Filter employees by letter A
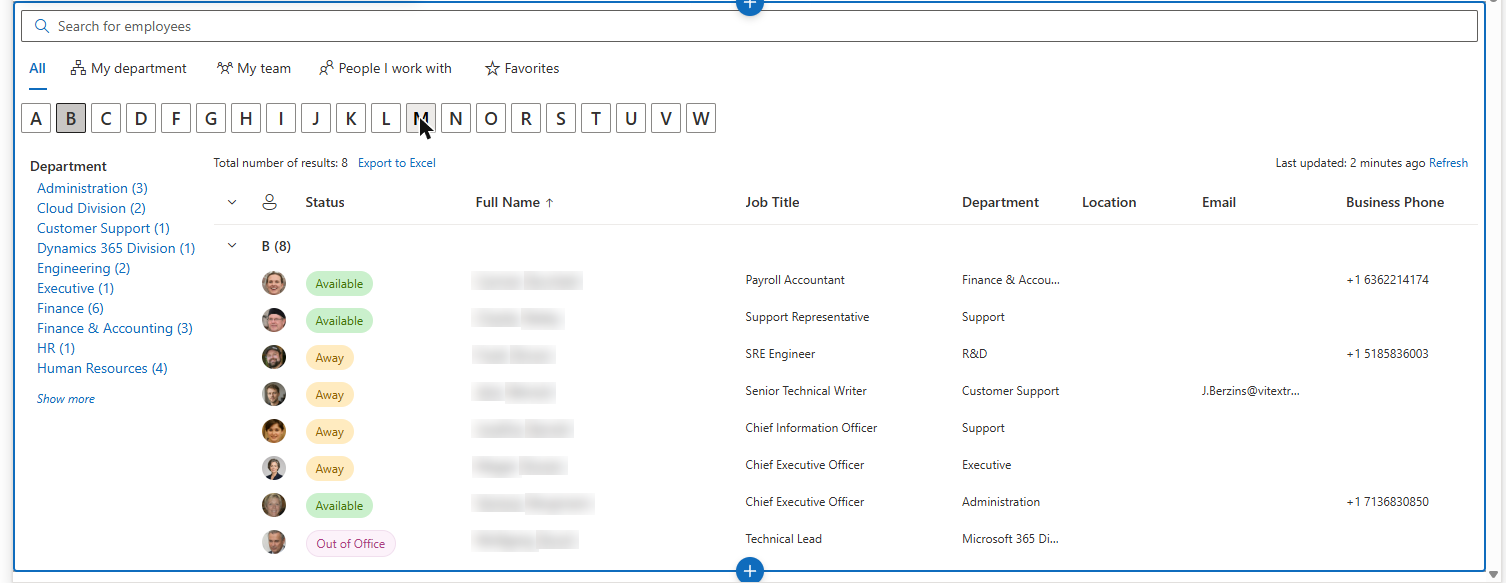 36,119
